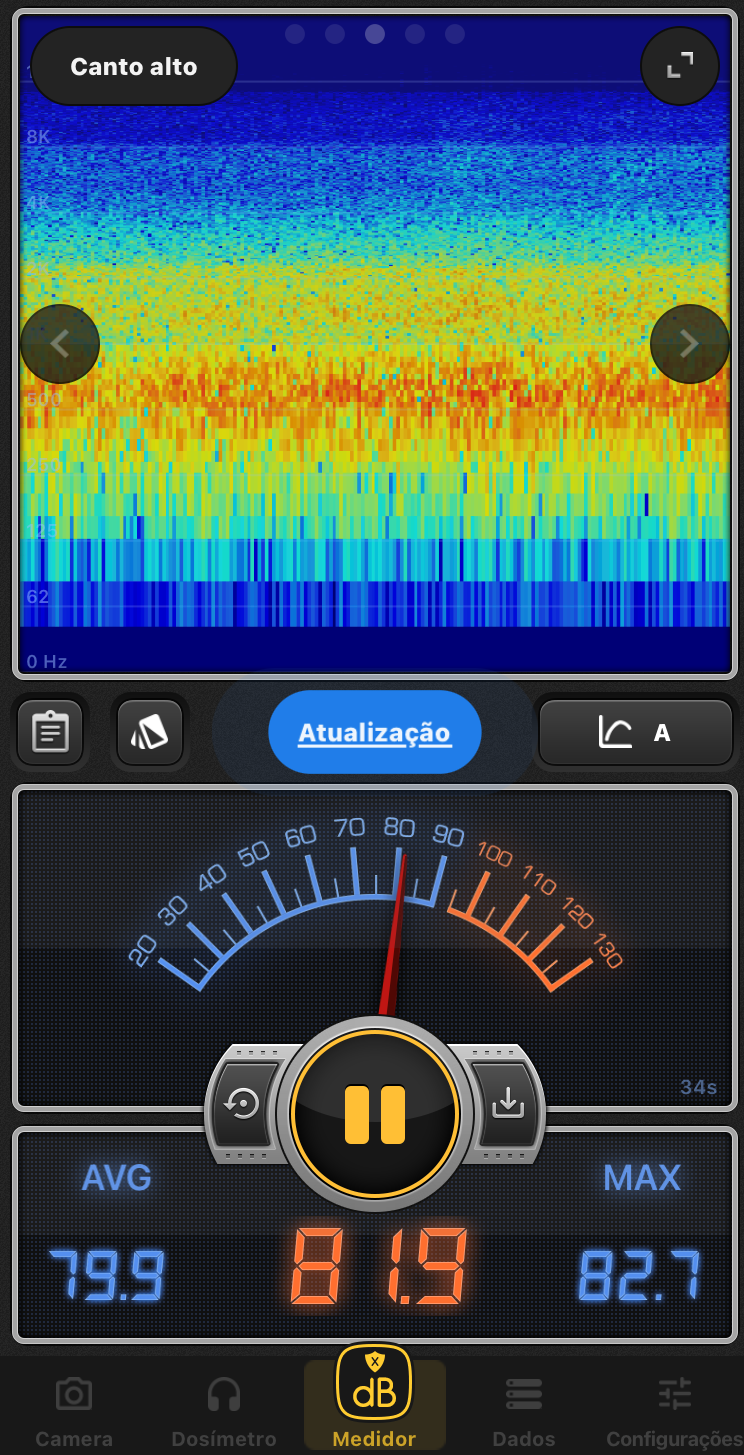The height and width of the screenshot is (1455, 744).
Task: Open the clipboard notes icon
Action: tap(50, 733)
